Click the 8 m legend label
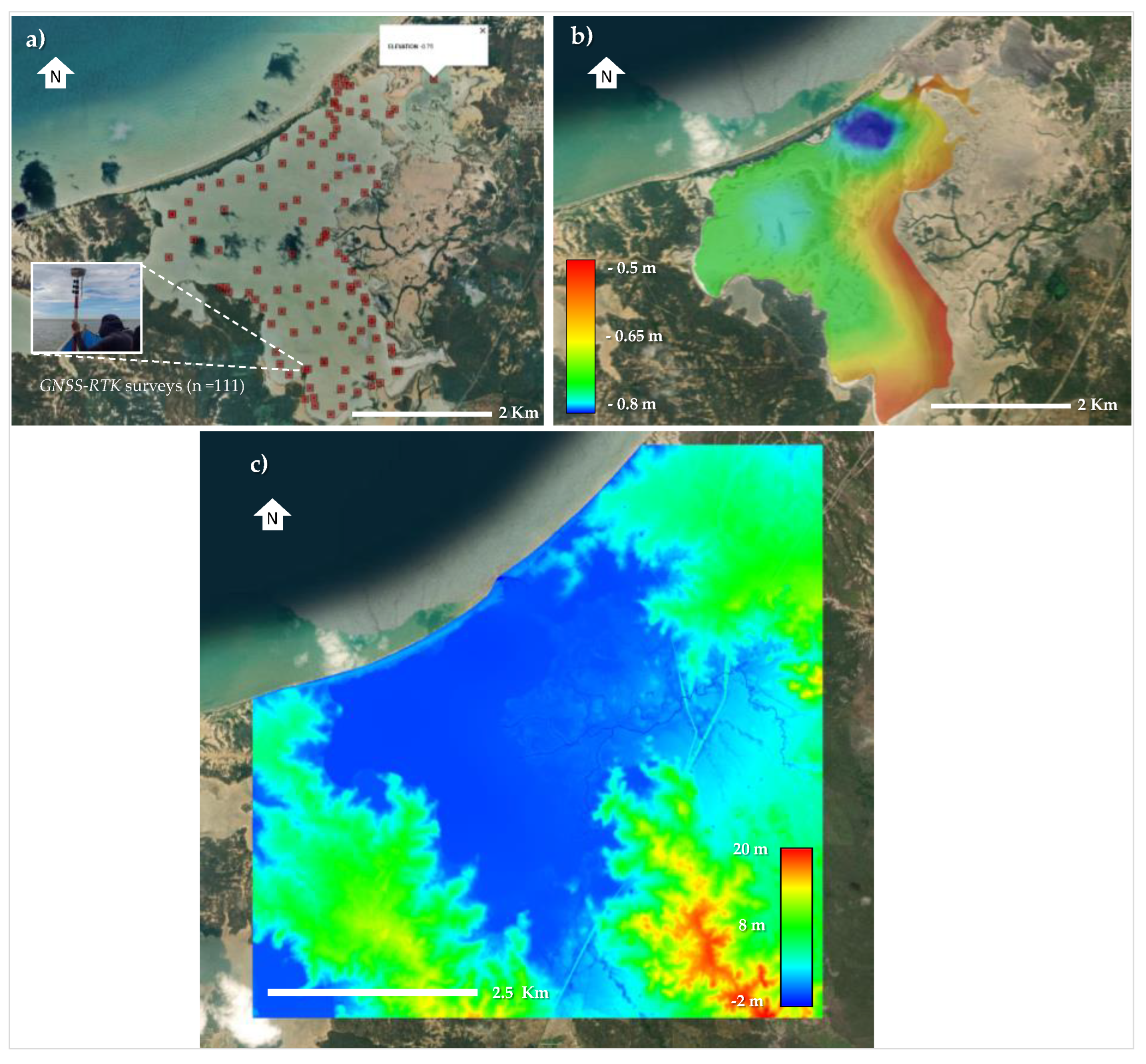The height and width of the screenshot is (1064, 1146). [752, 925]
